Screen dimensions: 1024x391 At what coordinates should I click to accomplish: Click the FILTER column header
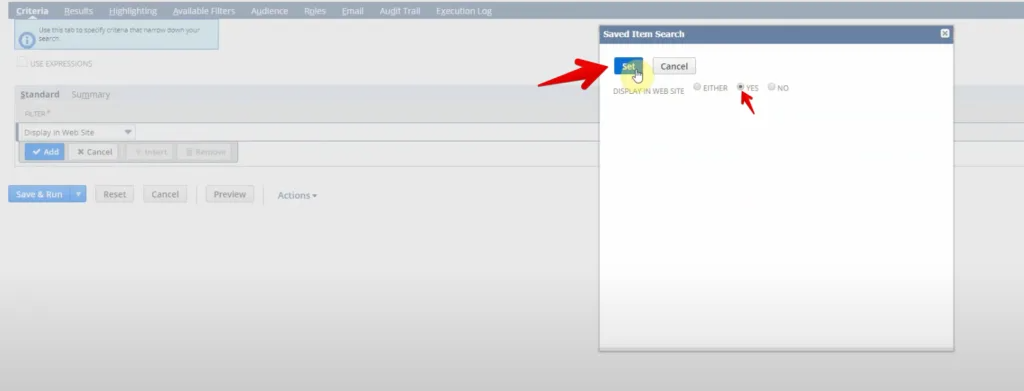tap(37, 114)
